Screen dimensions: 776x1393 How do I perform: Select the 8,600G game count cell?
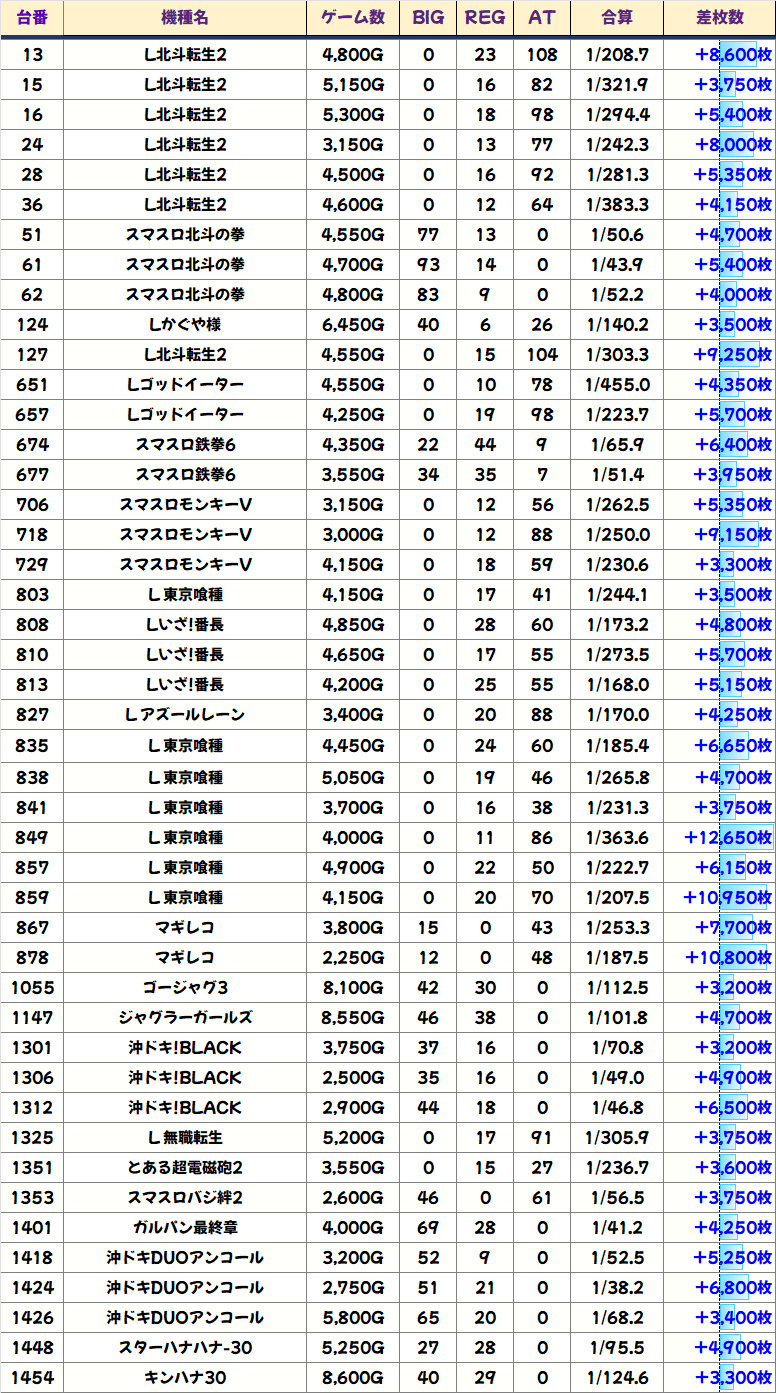coord(353,1377)
